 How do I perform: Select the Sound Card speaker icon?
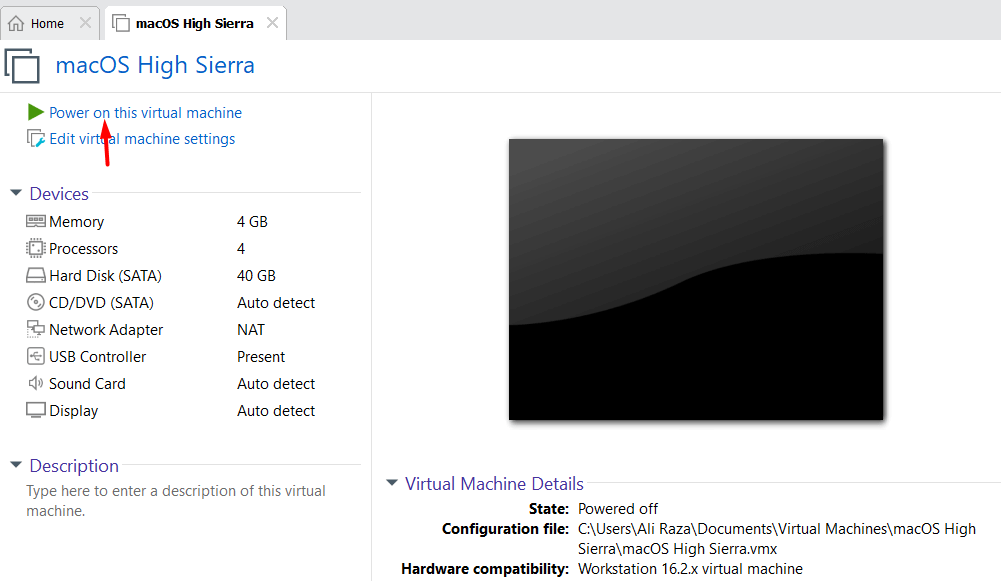(x=36, y=384)
